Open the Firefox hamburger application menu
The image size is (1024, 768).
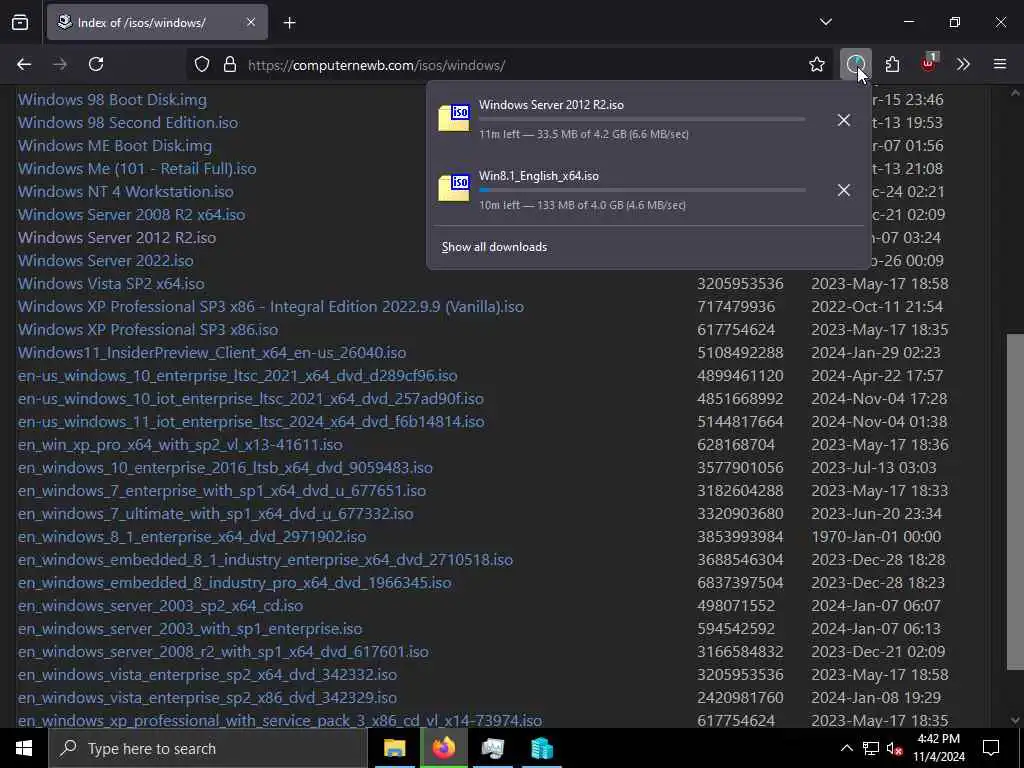1000,64
